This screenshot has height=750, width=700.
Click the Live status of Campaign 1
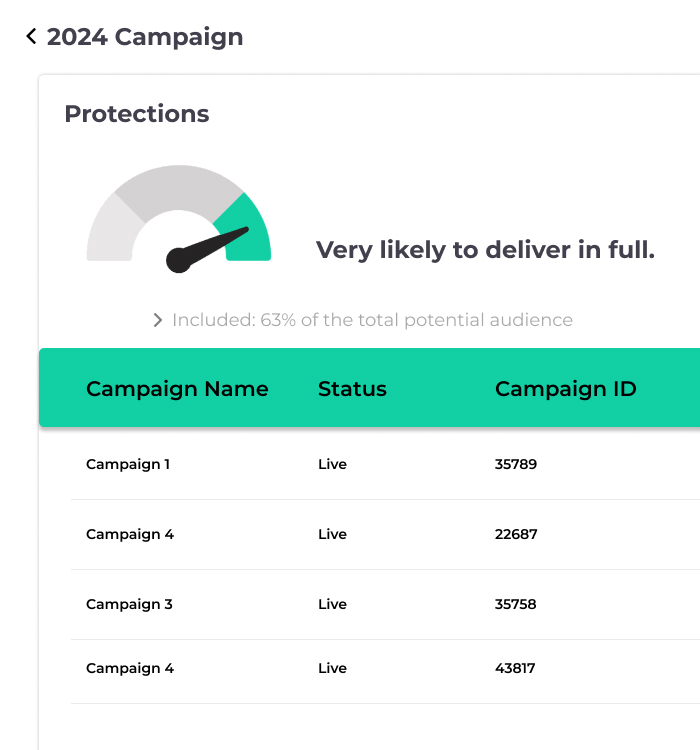(332, 464)
